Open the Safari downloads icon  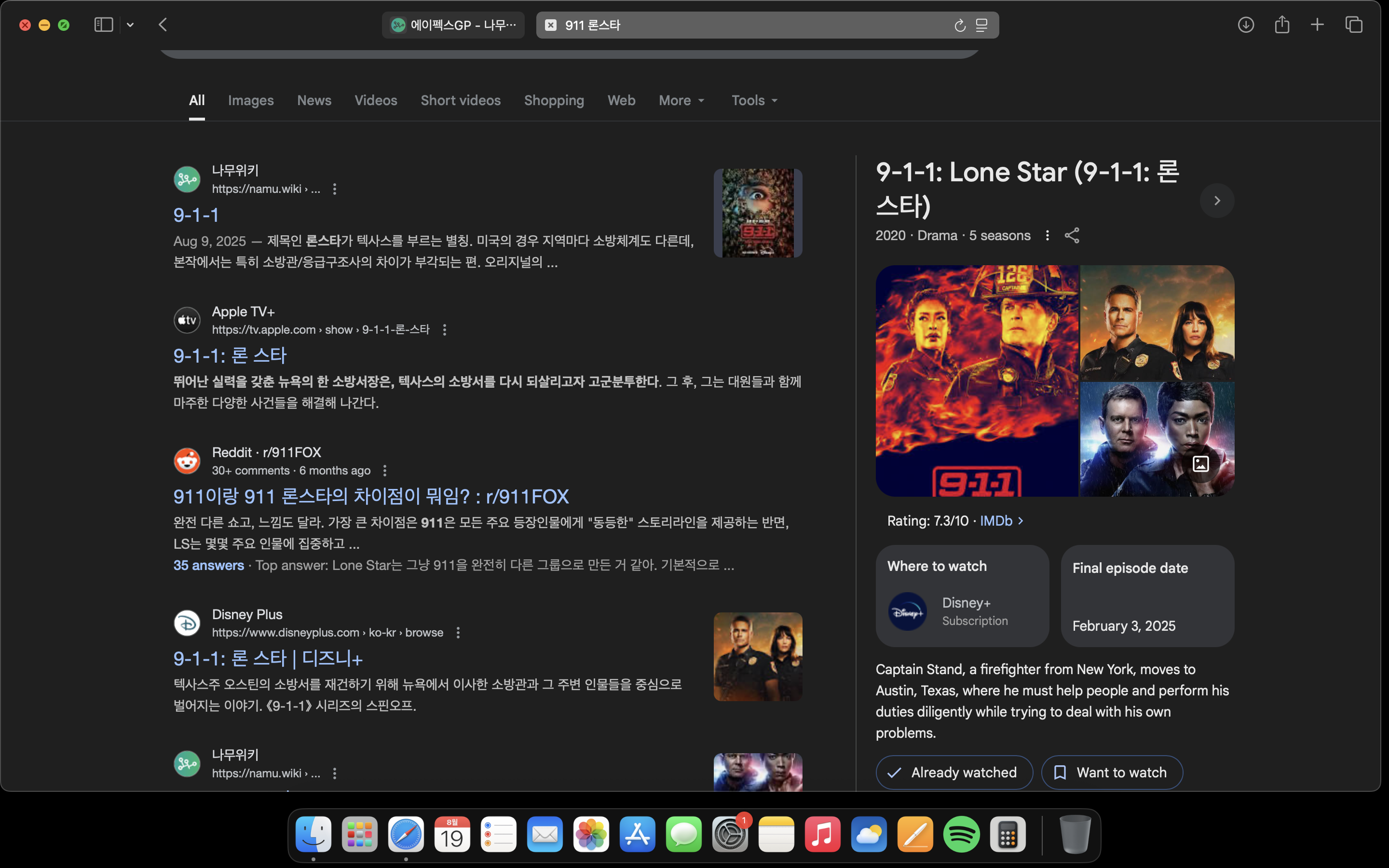pos(1245,25)
